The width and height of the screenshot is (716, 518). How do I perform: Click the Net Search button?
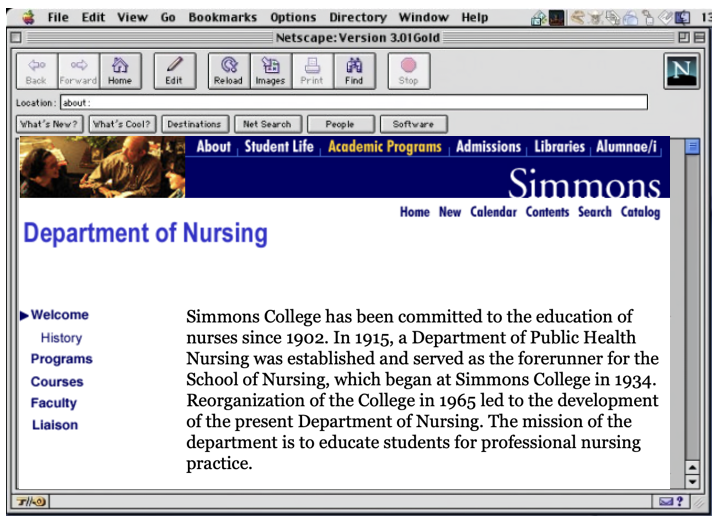coord(268,124)
